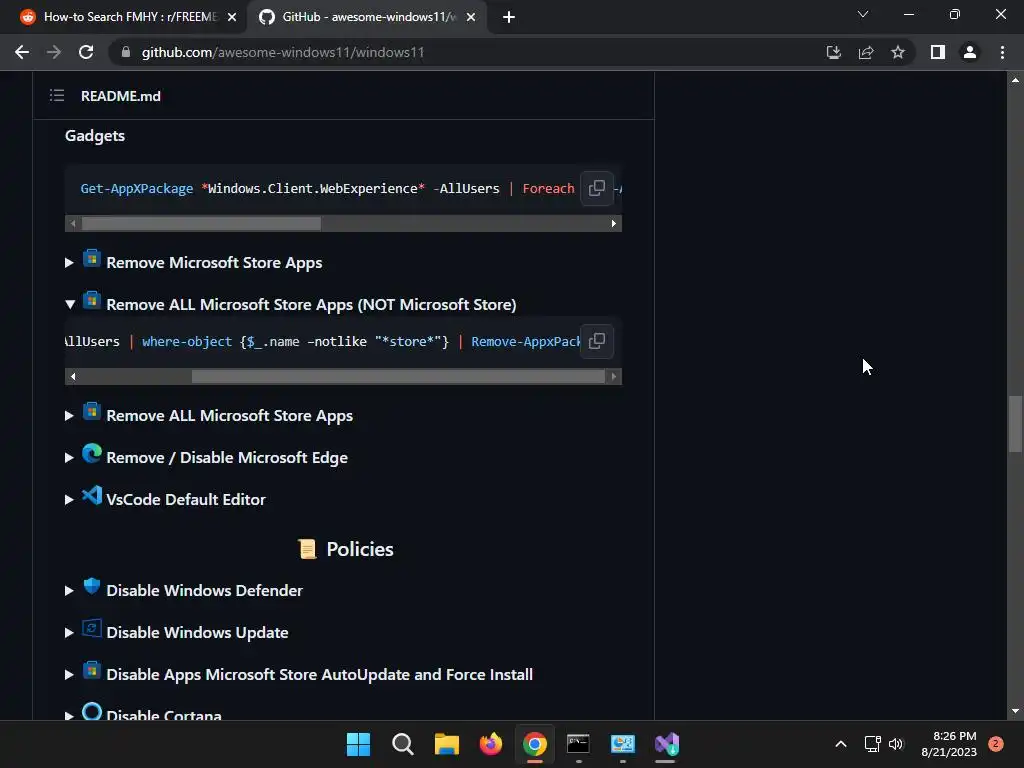Click README.md file title
This screenshot has height=768, width=1024.
point(121,96)
